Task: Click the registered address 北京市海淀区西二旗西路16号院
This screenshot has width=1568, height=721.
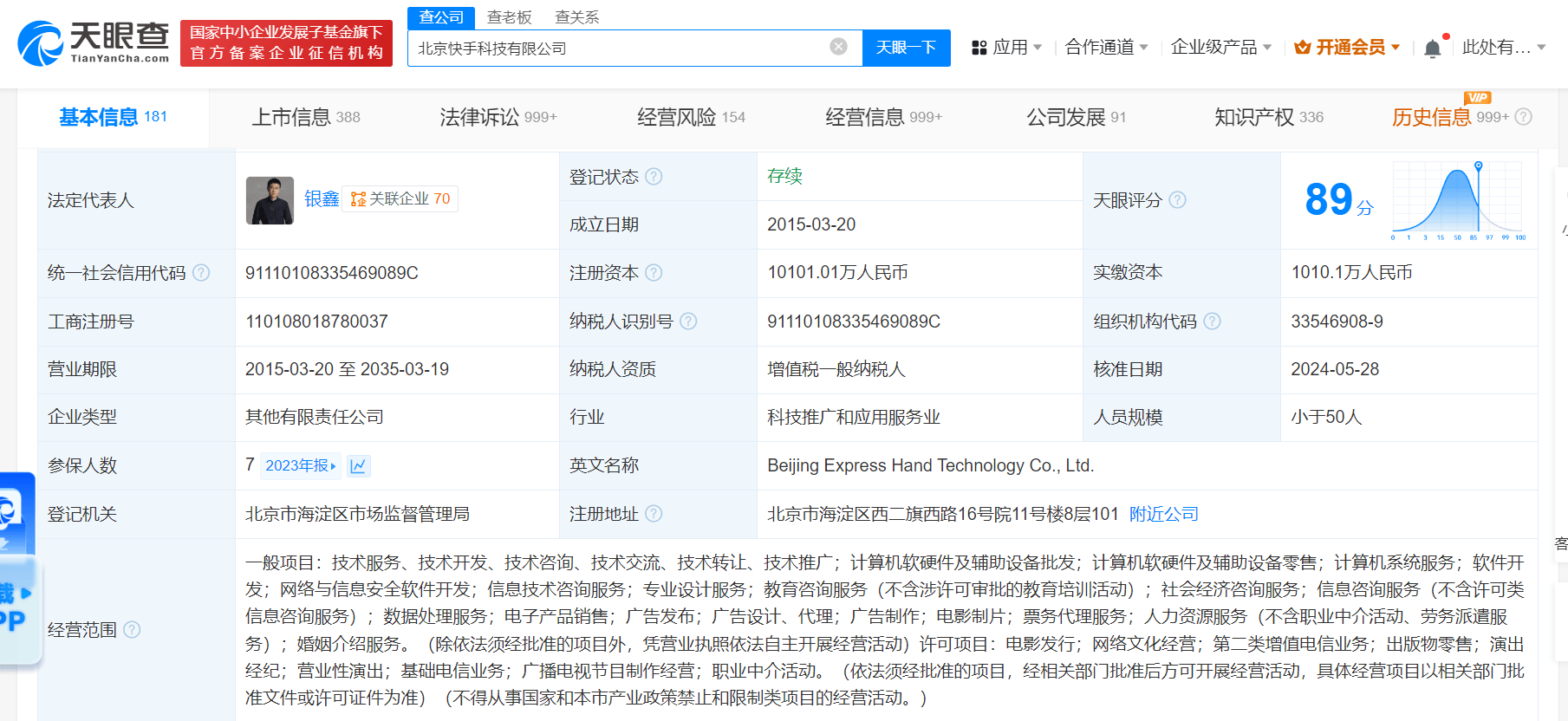Action: (x=942, y=514)
